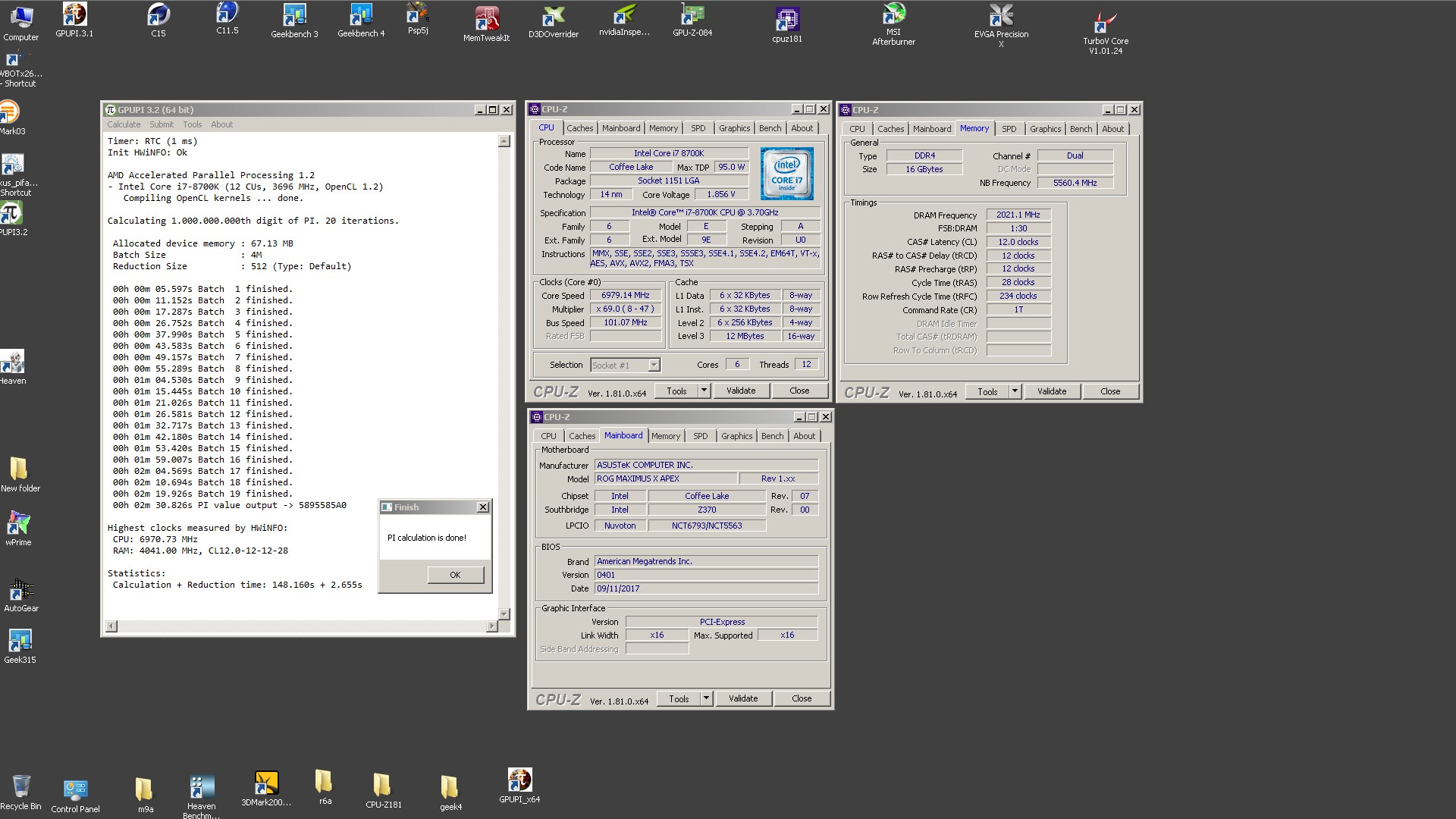
Task: Open the cpuz181 desktop icon
Action: pyautogui.click(x=787, y=25)
